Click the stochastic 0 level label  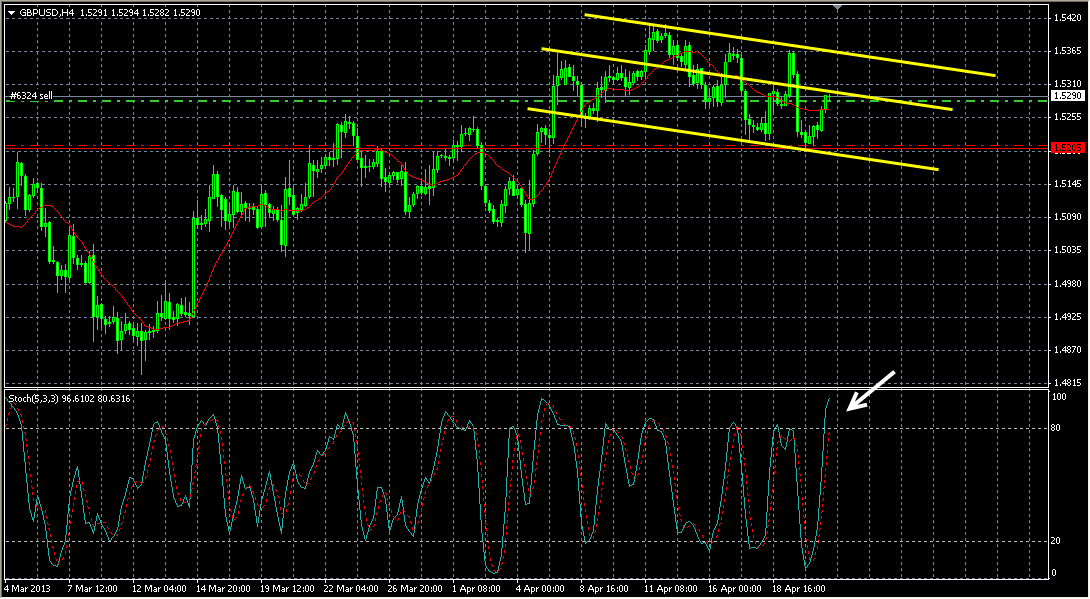click(x=1055, y=573)
